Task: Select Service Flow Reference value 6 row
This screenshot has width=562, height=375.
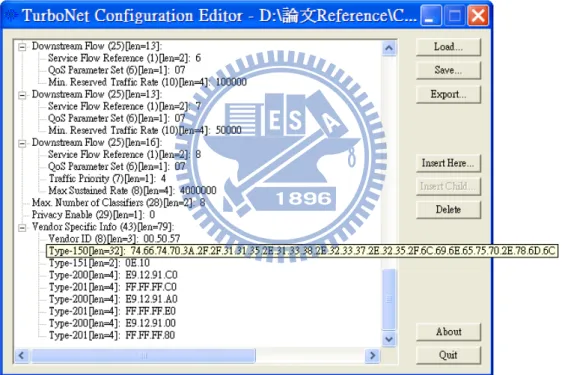Action: (x=124, y=58)
